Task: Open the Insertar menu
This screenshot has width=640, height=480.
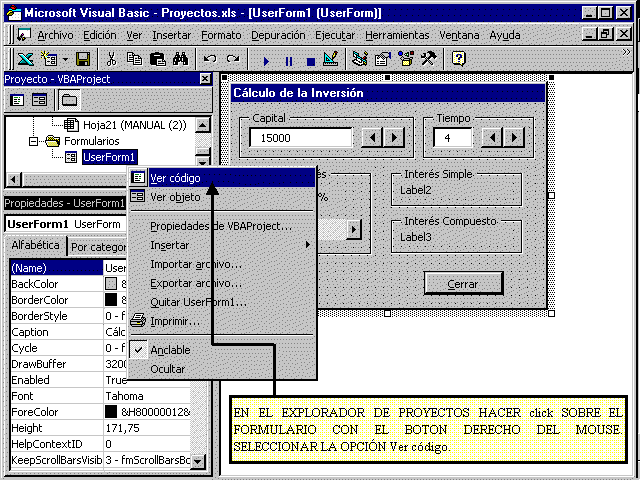Action: [x=171, y=36]
